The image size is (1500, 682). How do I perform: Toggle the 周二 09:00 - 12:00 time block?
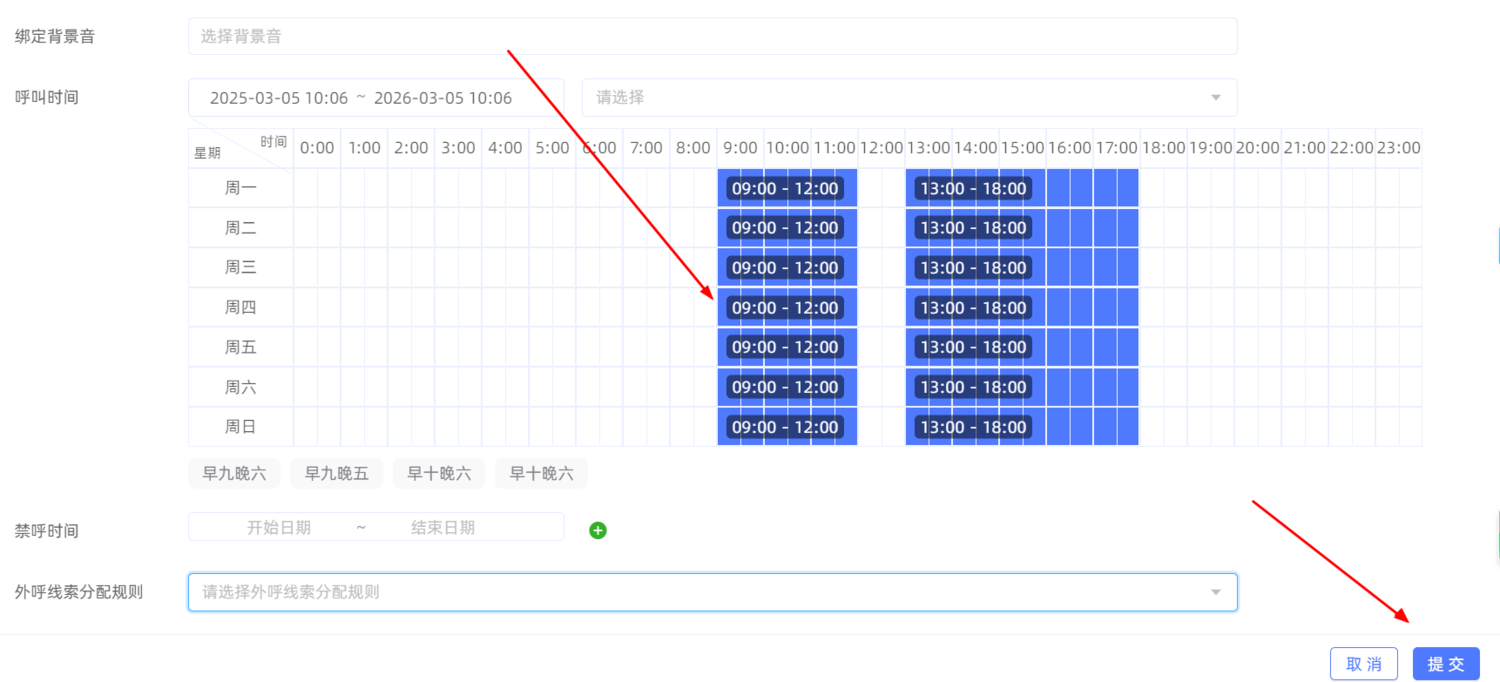pos(785,228)
